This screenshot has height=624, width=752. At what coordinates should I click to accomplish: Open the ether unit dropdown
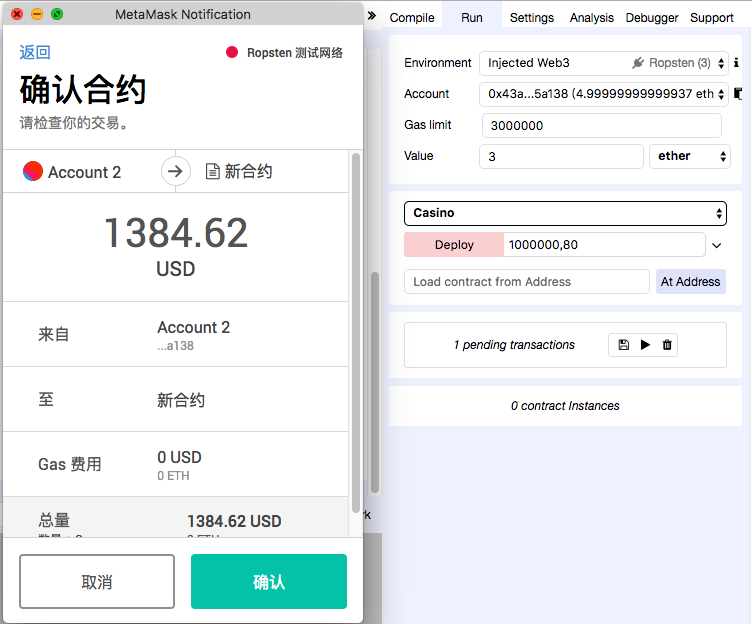690,156
